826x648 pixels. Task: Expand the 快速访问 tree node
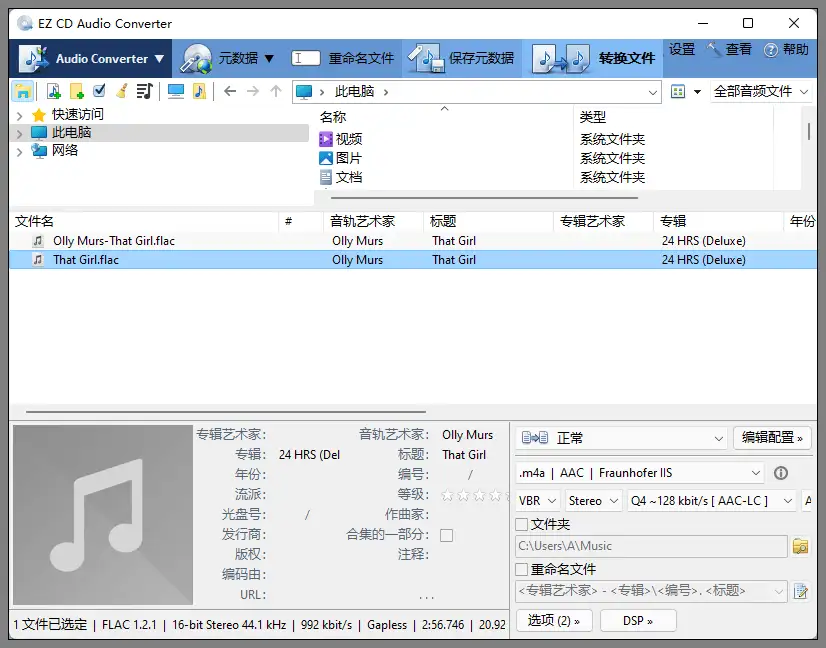[x=19, y=115]
